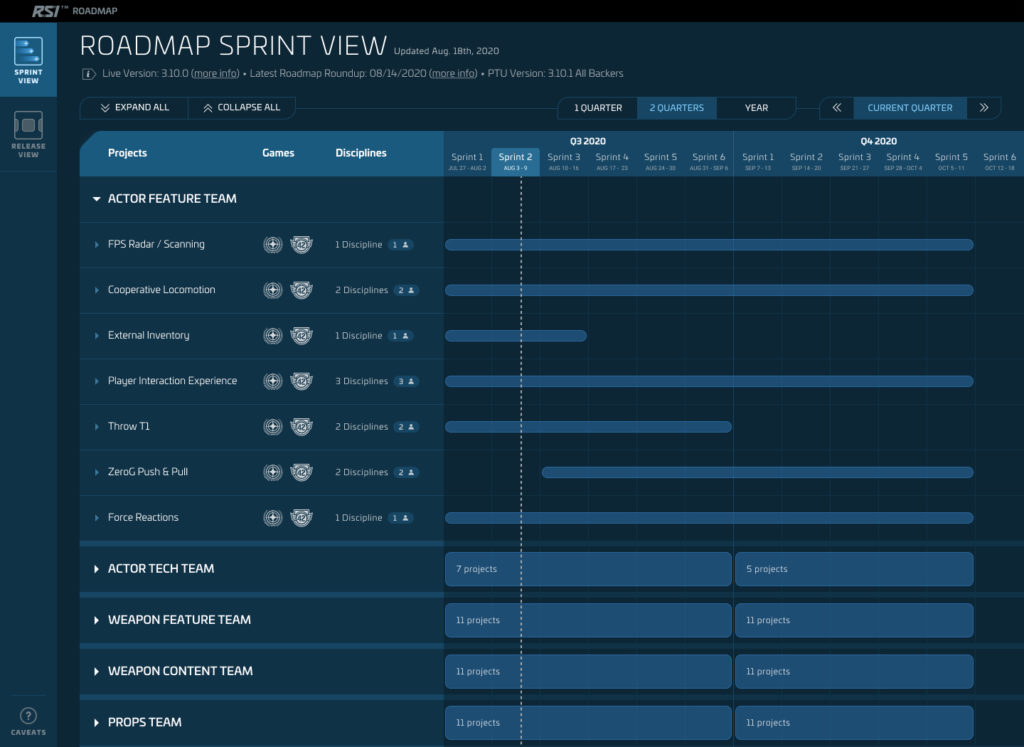Click the Q4 2020 quarter label
Screen dimensions: 1024x747
878,141
